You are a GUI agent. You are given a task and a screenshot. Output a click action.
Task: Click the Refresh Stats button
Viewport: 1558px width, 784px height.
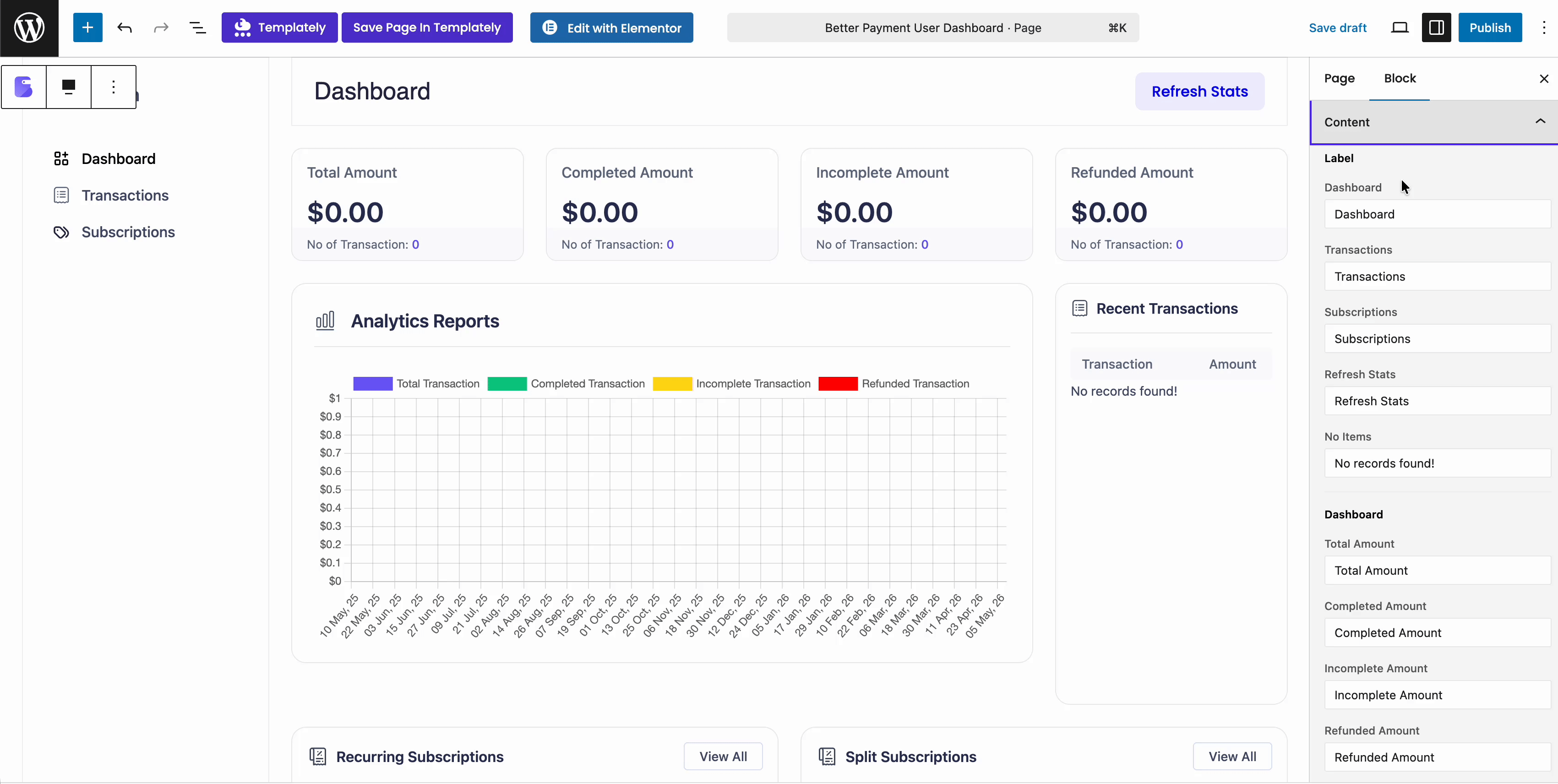tap(1199, 91)
